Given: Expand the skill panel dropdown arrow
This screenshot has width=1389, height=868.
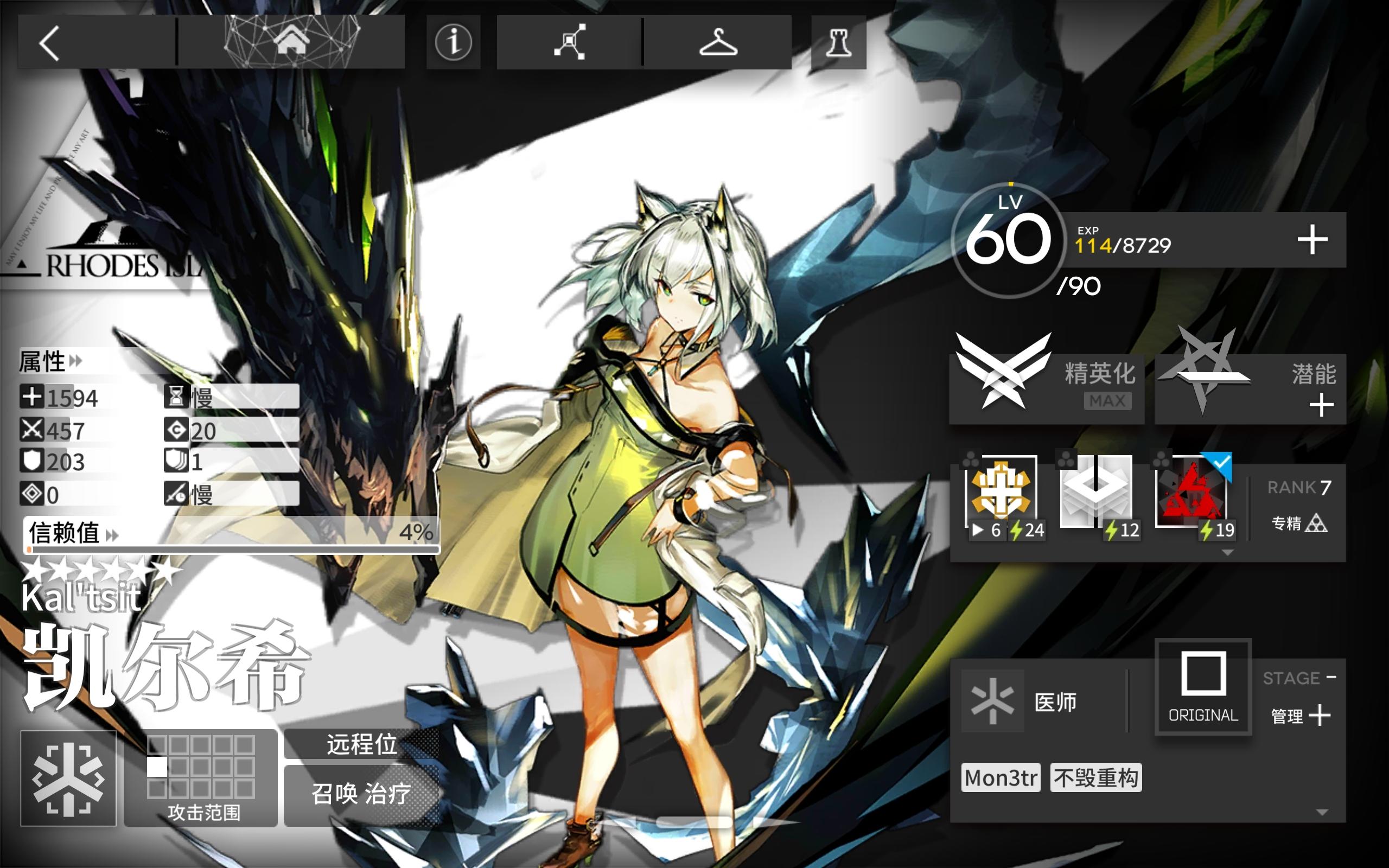Looking at the screenshot, I should pos(1228,553).
